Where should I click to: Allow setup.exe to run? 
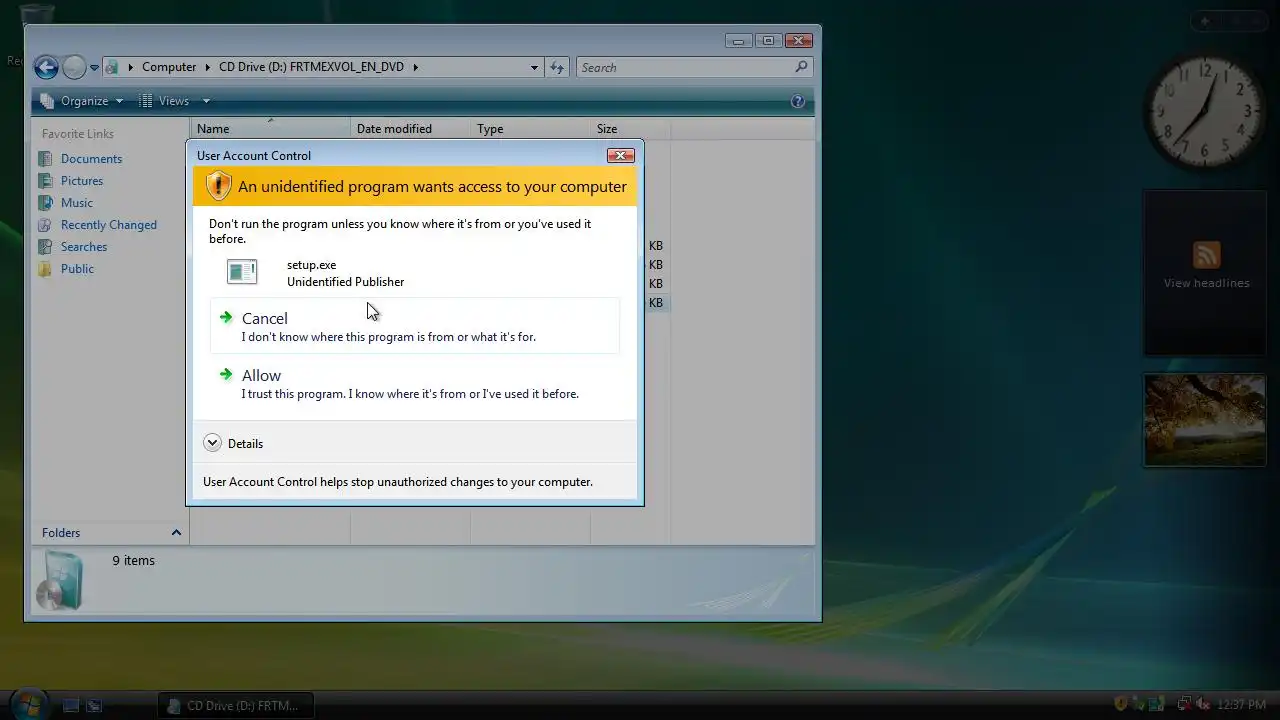click(414, 383)
